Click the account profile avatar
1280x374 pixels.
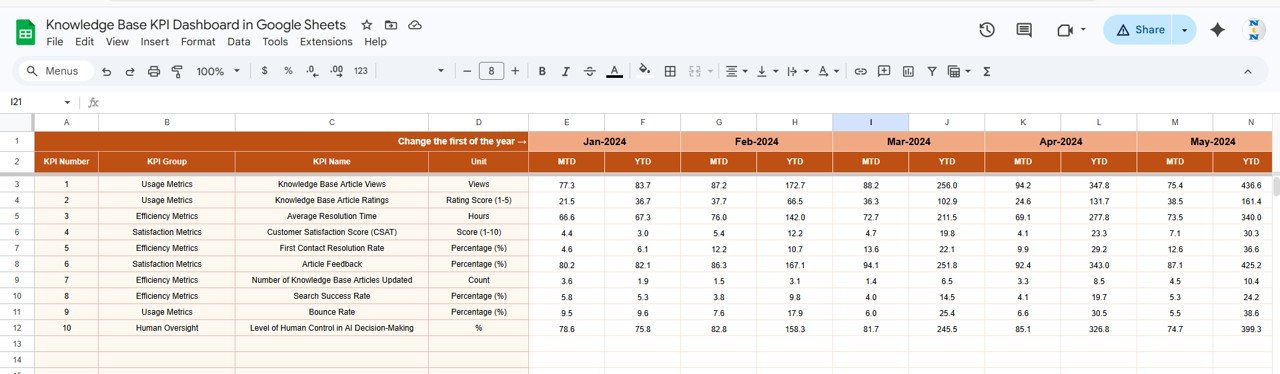[x=1254, y=30]
